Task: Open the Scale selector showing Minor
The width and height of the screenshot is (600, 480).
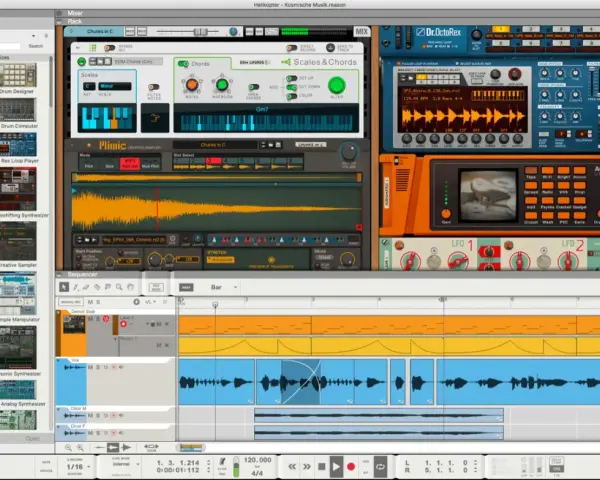Action: click(x=114, y=86)
